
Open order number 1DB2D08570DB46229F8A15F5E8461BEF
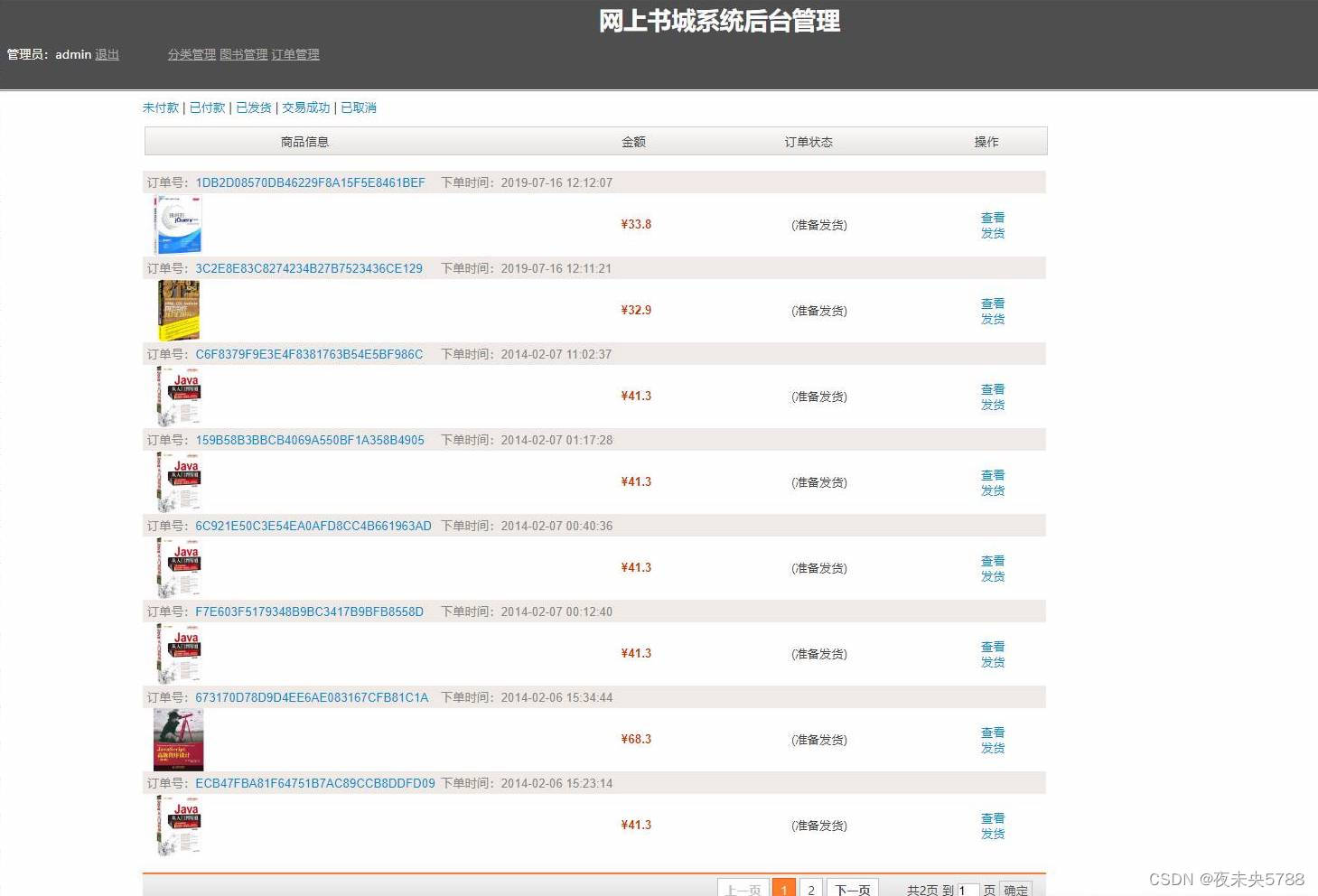310,182
